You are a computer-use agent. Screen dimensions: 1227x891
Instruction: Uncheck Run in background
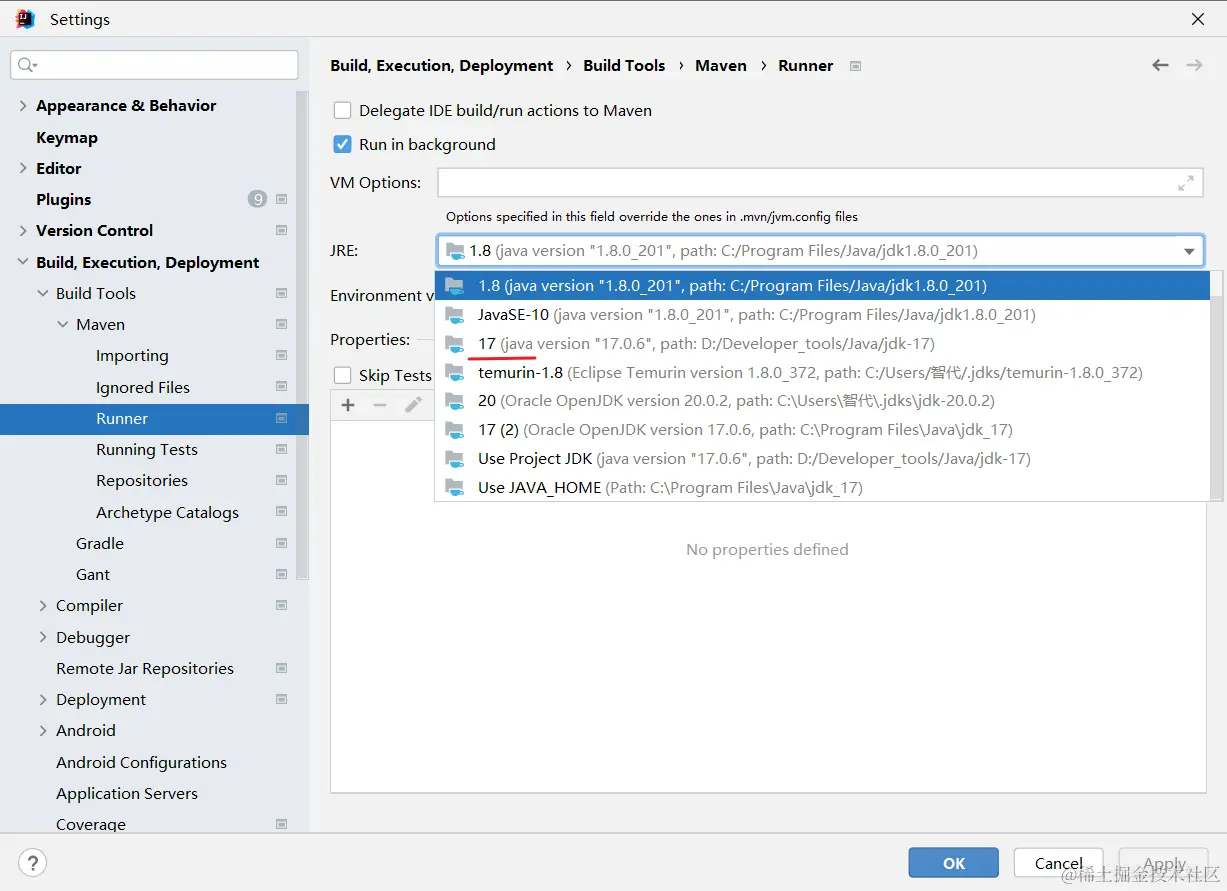point(342,144)
